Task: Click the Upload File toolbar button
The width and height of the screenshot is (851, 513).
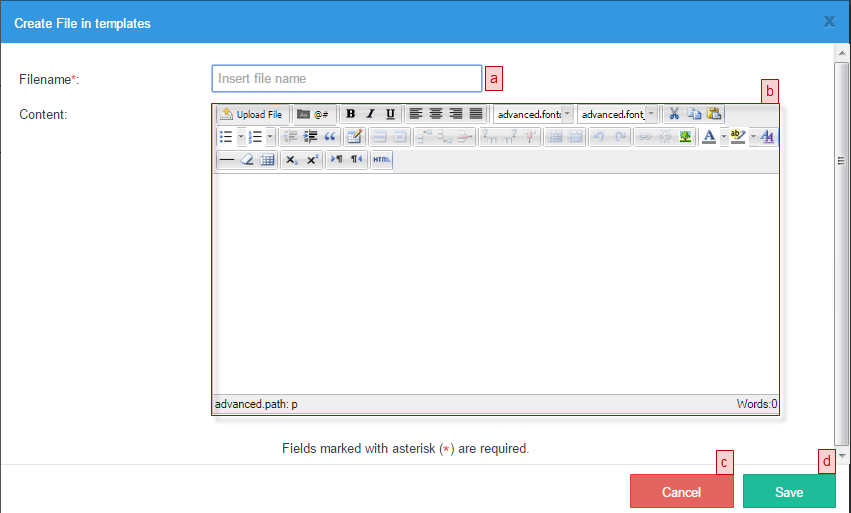Action: click(x=253, y=114)
